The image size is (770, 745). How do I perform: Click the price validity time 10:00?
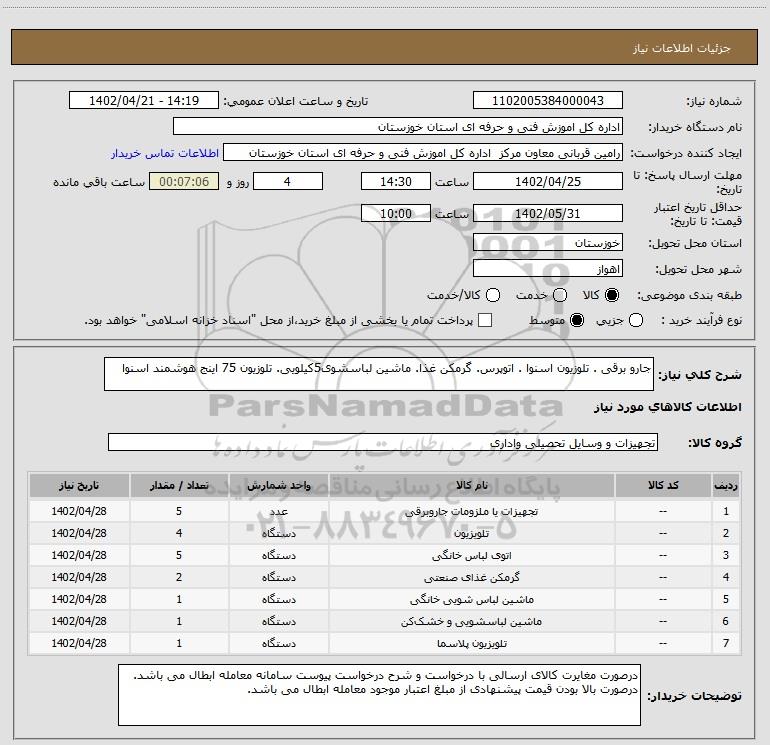pos(396,214)
